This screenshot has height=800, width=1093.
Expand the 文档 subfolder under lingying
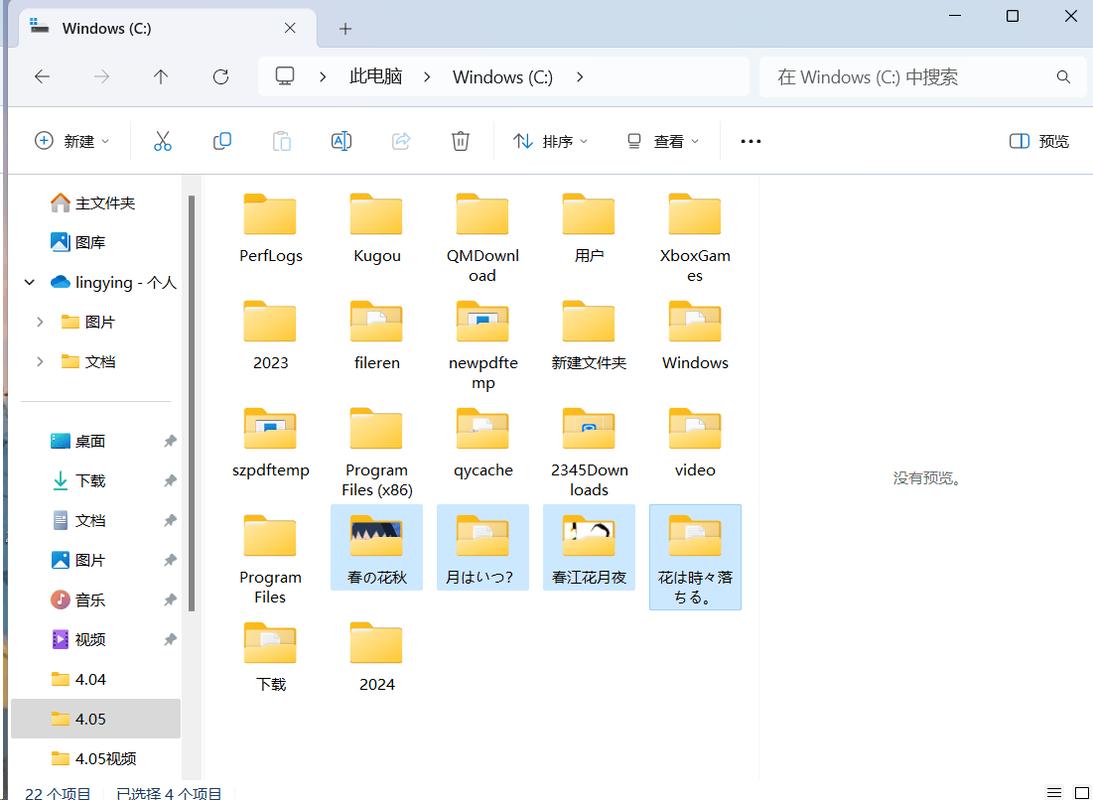(x=40, y=362)
